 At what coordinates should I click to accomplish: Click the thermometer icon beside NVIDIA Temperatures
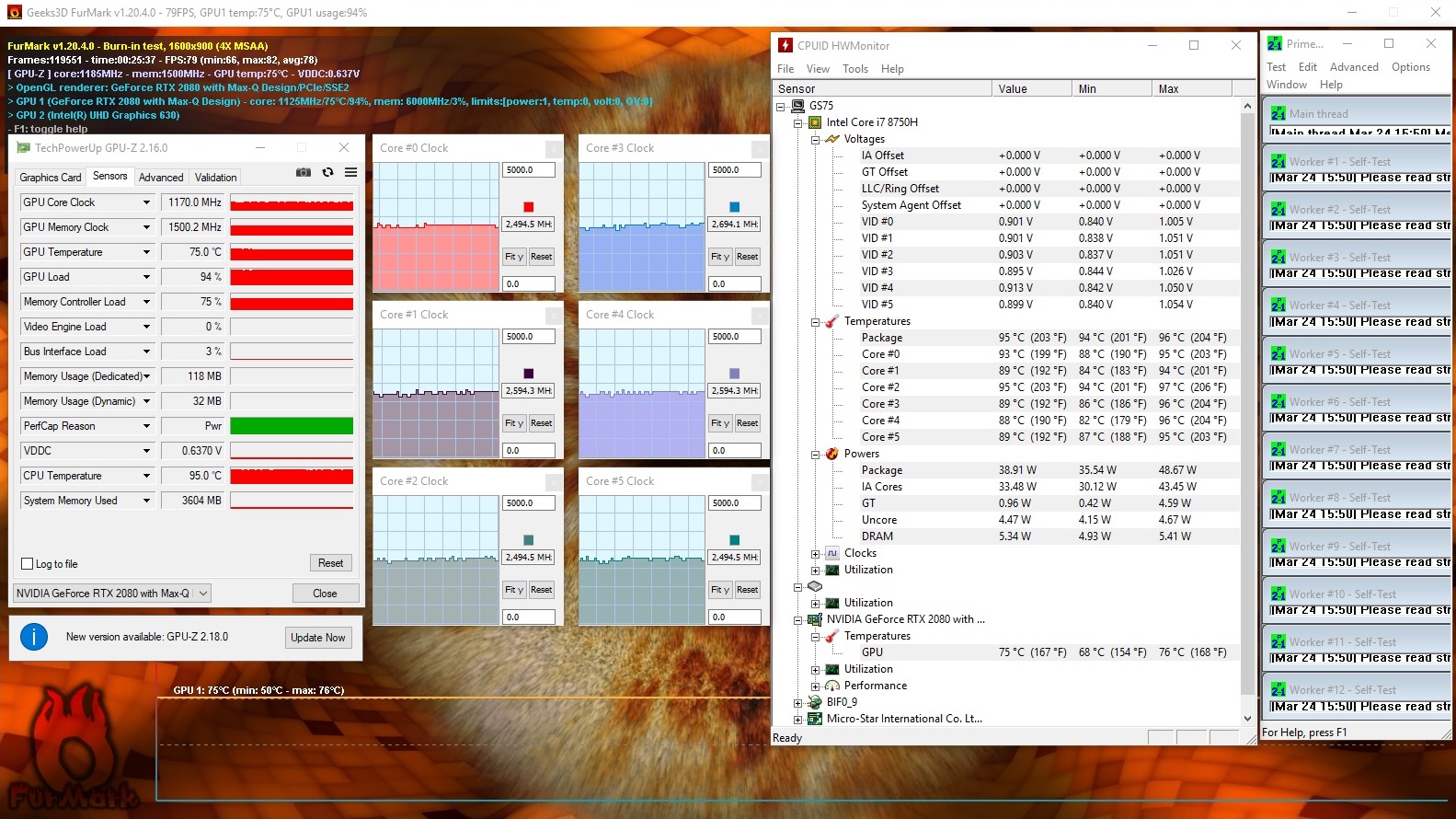(x=832, y=636)
